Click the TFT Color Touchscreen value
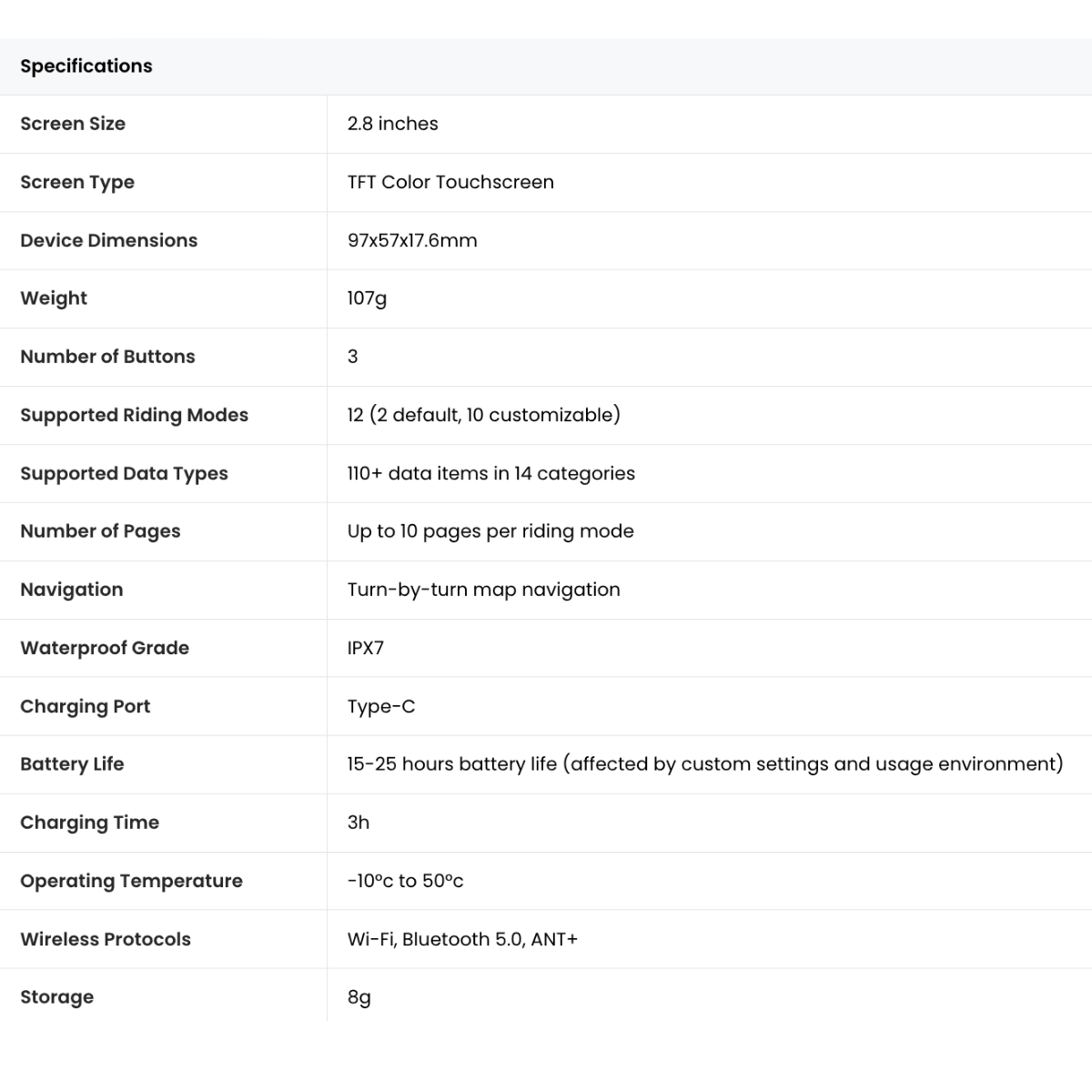1092x1092 pixels. coord(450,182)
